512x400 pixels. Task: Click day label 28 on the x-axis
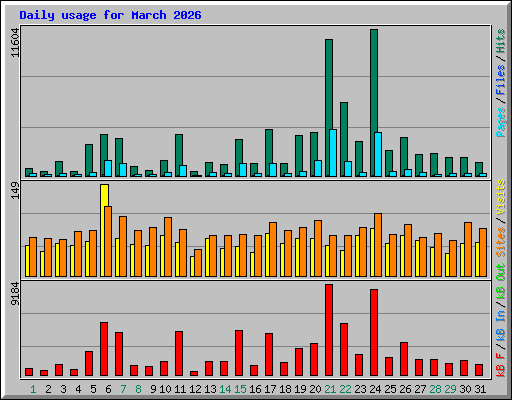pos(435,389)
